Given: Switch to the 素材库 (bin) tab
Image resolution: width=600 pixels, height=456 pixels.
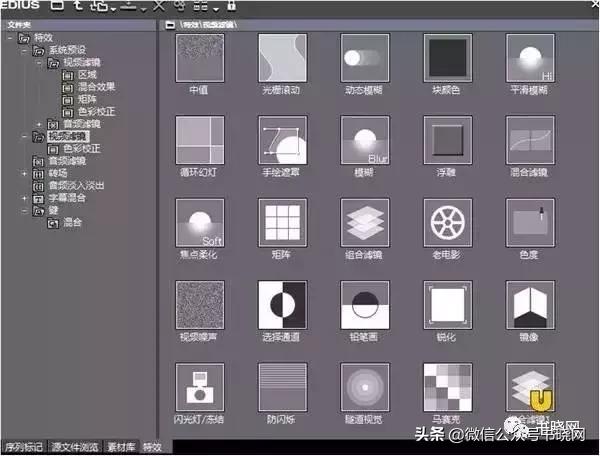Looking at the screenshot, I should click(120, 447).
